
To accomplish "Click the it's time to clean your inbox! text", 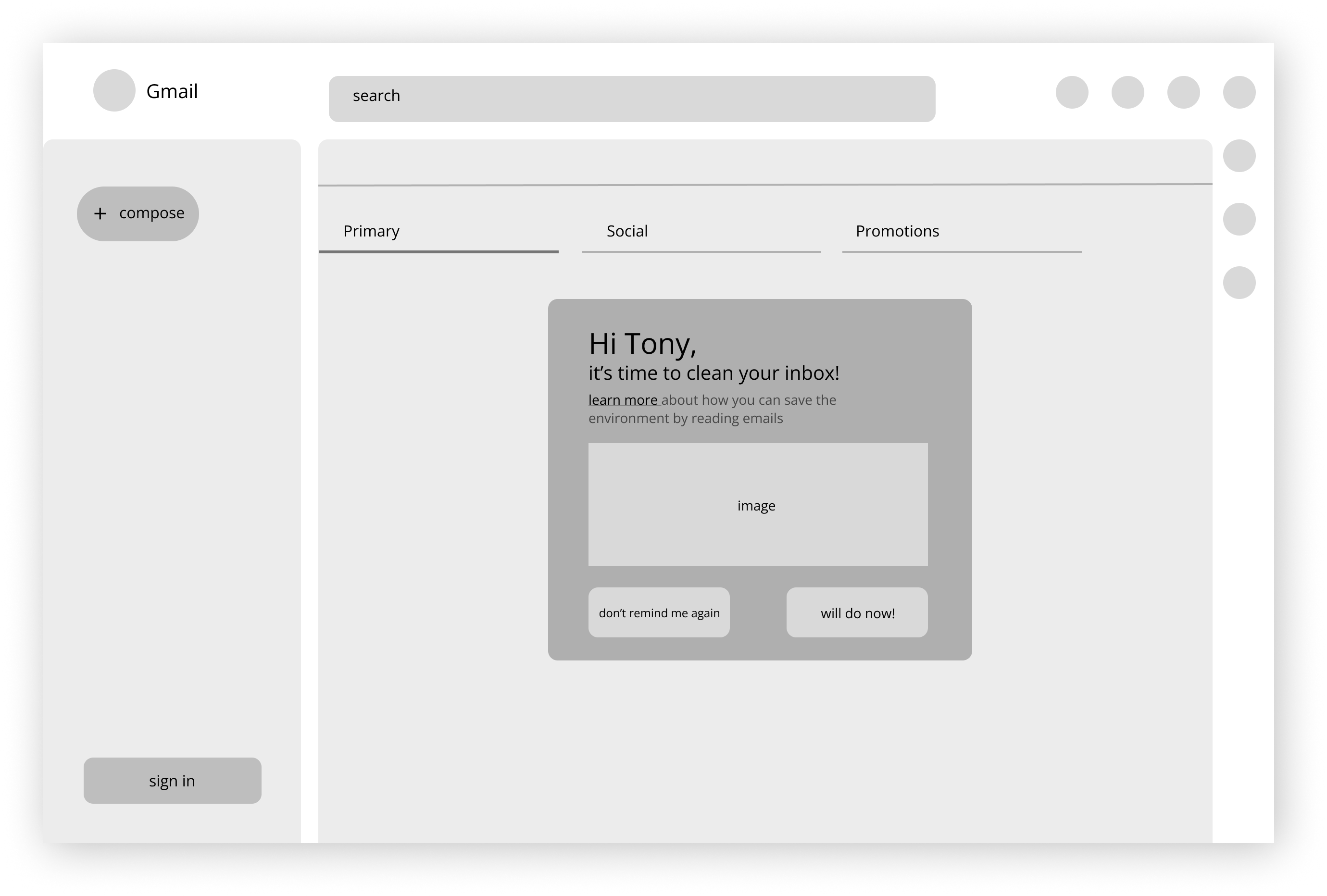I will (714, 373).
